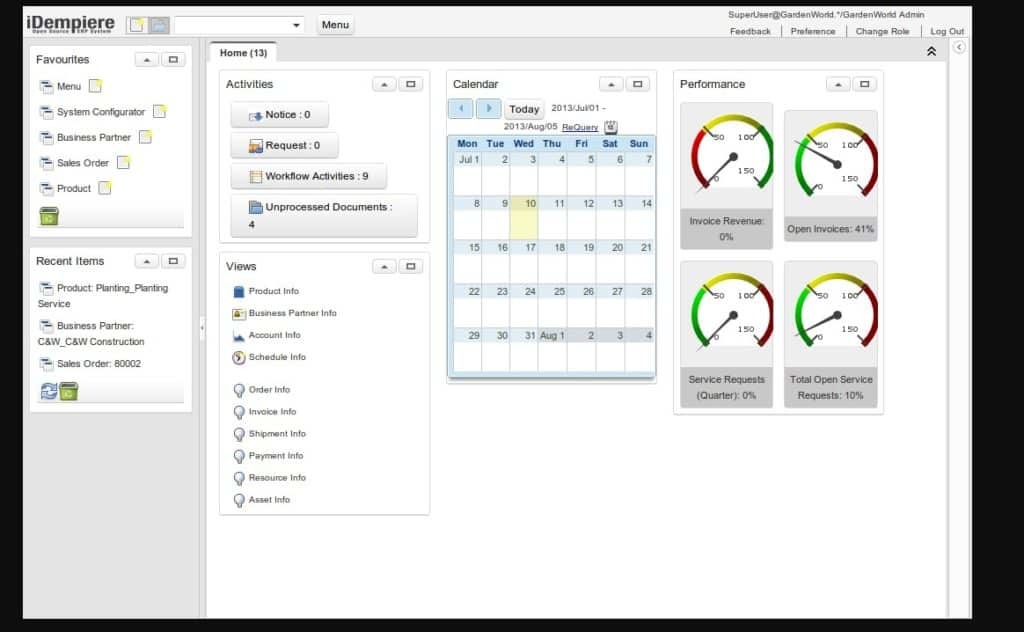Click the trash bin icon in Favourites
Image resolution: width=1024 pixels, height=632 pixels.
point(49,216)
